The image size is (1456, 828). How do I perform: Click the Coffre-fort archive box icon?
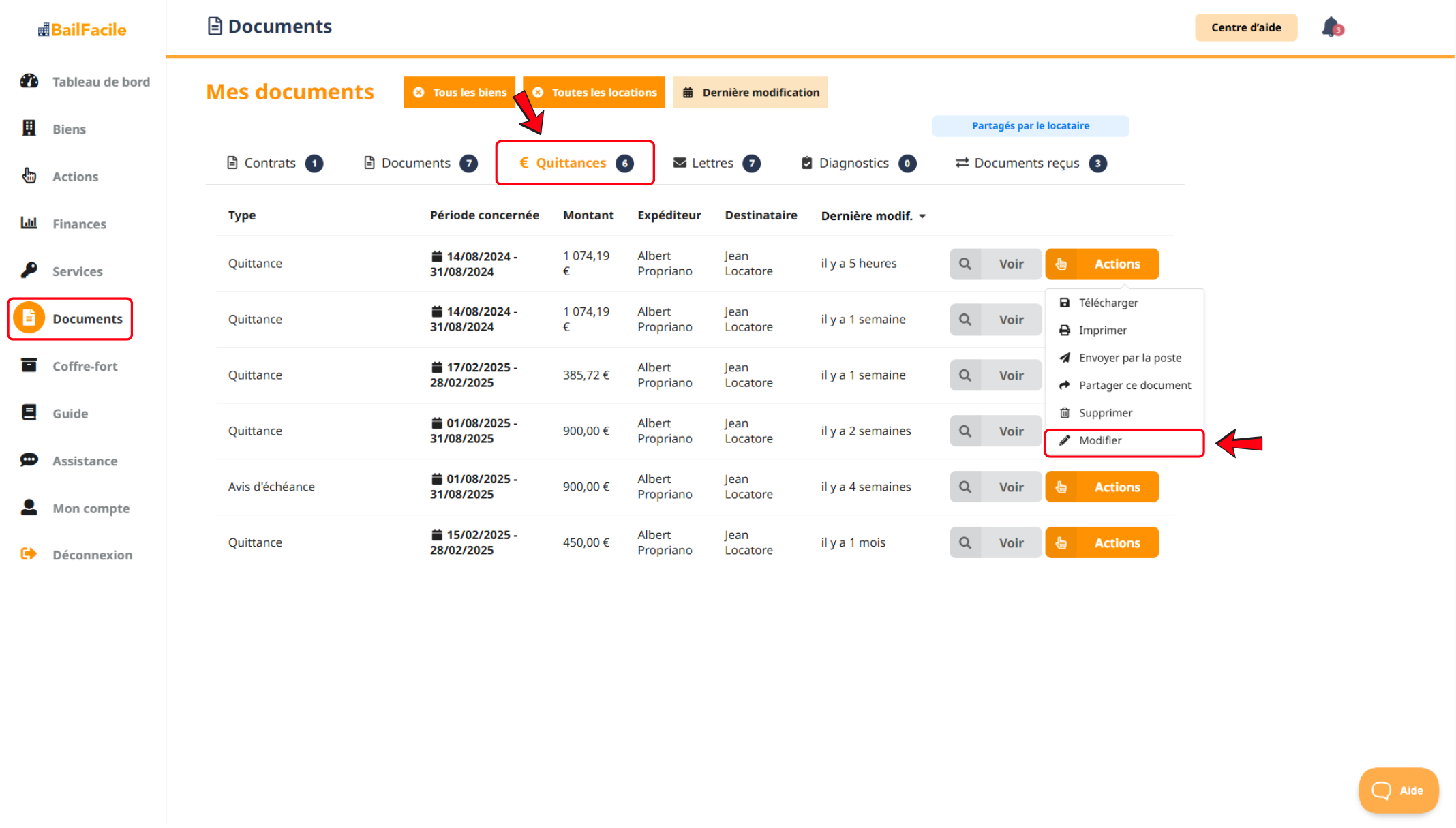coord(29,365)
